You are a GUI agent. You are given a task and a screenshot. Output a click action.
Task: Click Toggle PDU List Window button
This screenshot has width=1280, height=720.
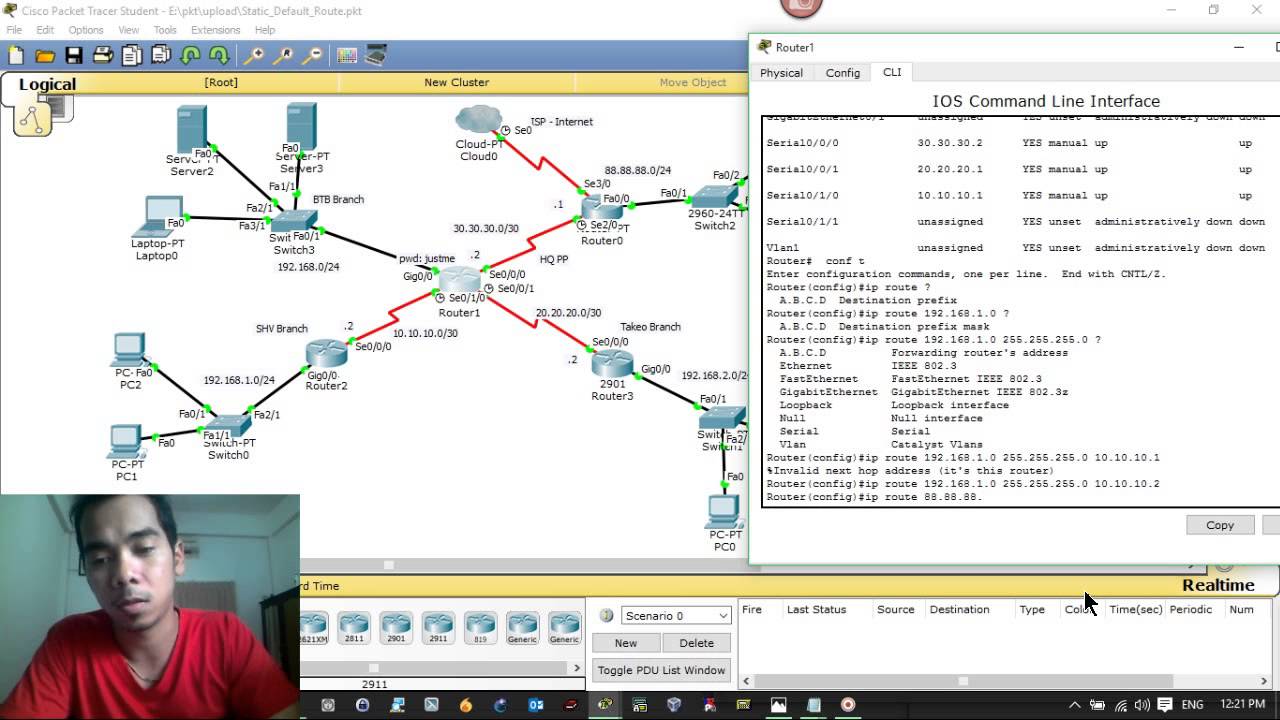tap(662, 670)
